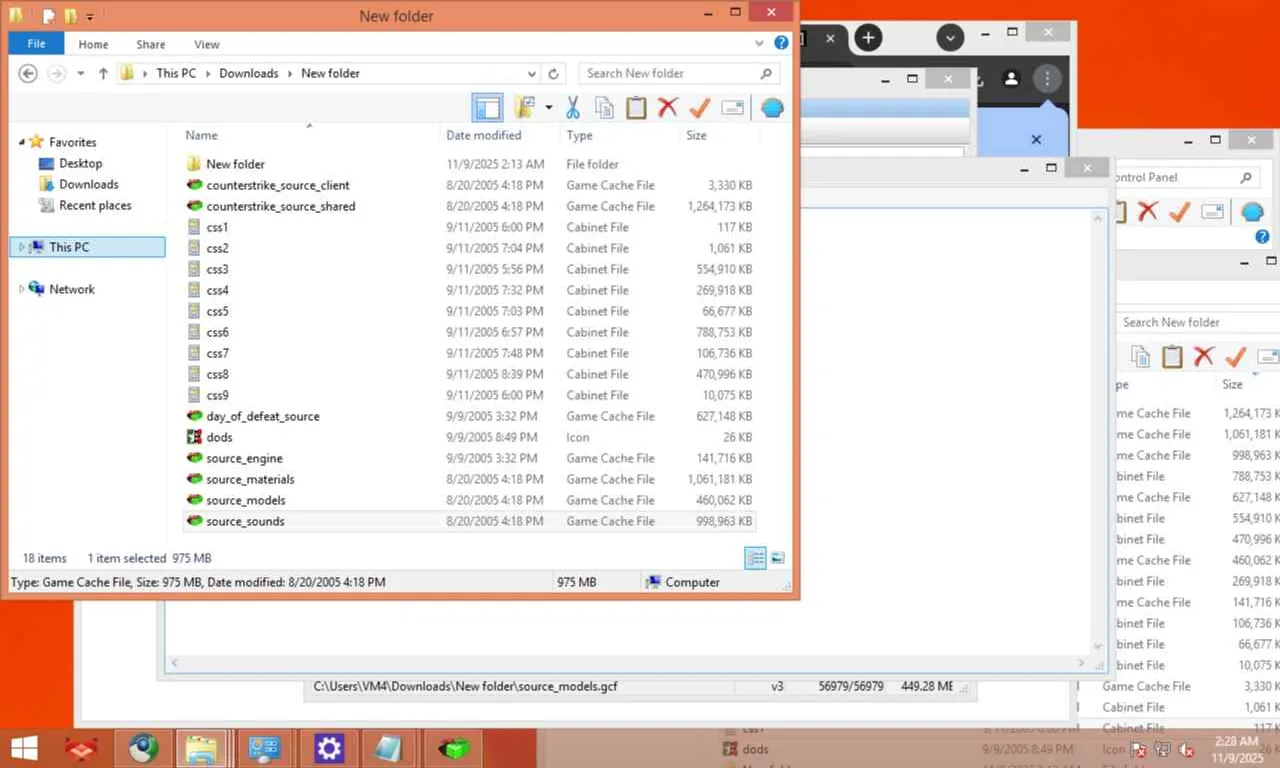
Task: Click the Cut scissors icon in New folder toolbar
Action: tap(573, 108)
